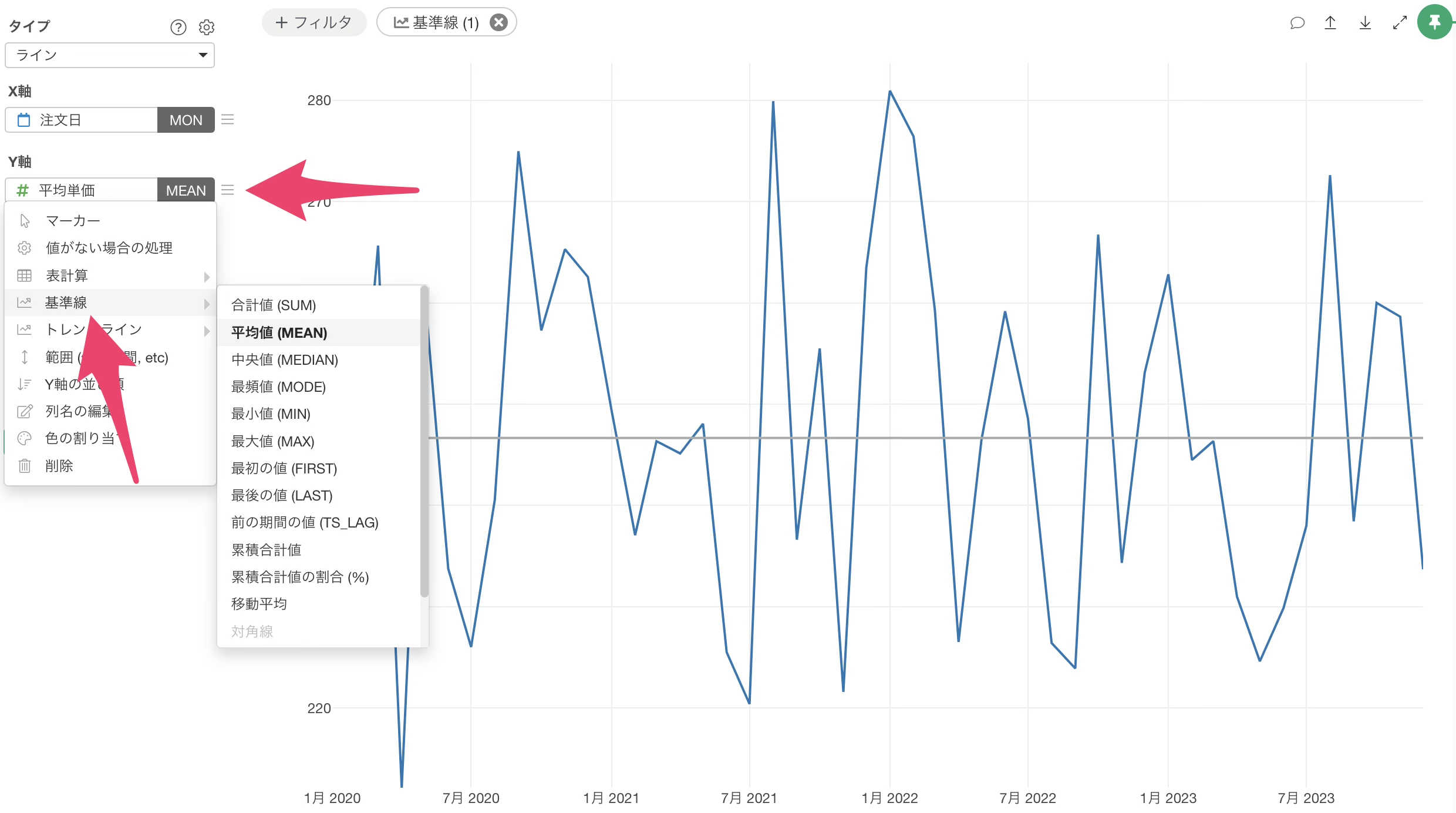Screen dimensions: 1456x813
Task: Click the submenu vertical scrollbar
Action: (424, 441)
